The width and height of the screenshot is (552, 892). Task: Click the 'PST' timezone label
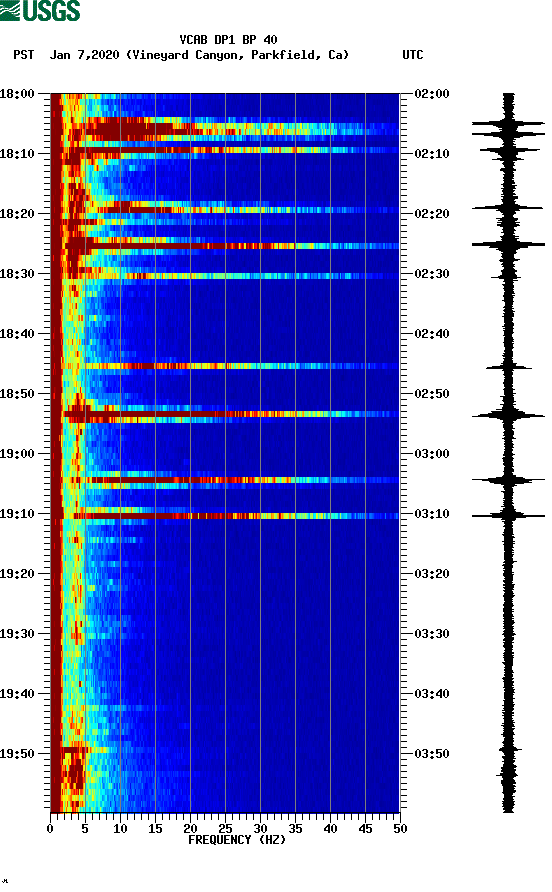(x=24, y=55)
